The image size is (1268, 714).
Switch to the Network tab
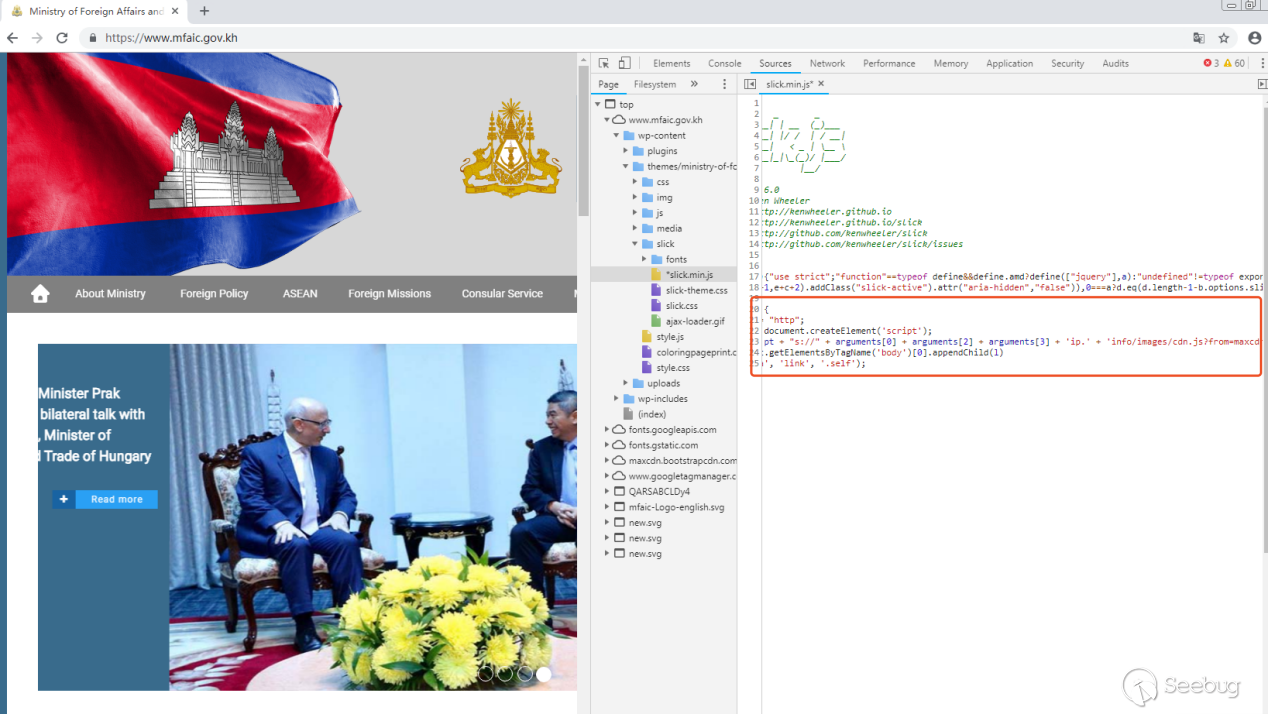(827, 63)
